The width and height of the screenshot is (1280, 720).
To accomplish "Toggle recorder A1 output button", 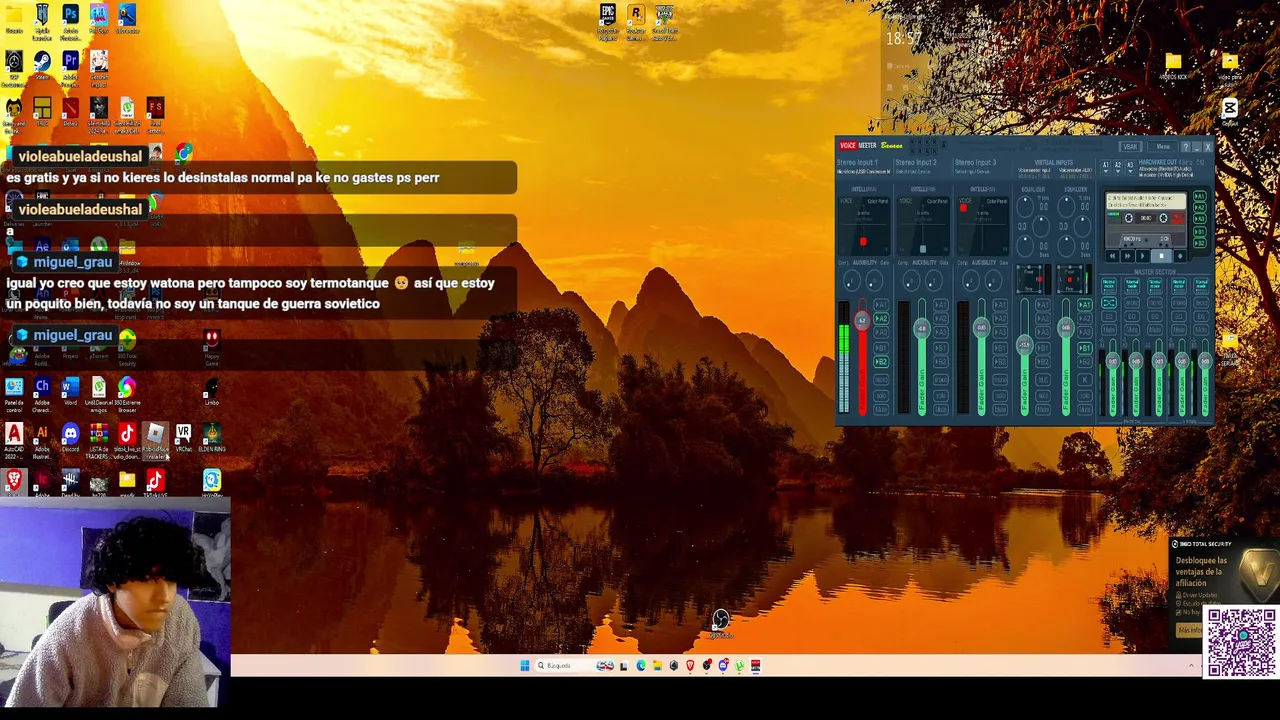I will pos(1200,197).
